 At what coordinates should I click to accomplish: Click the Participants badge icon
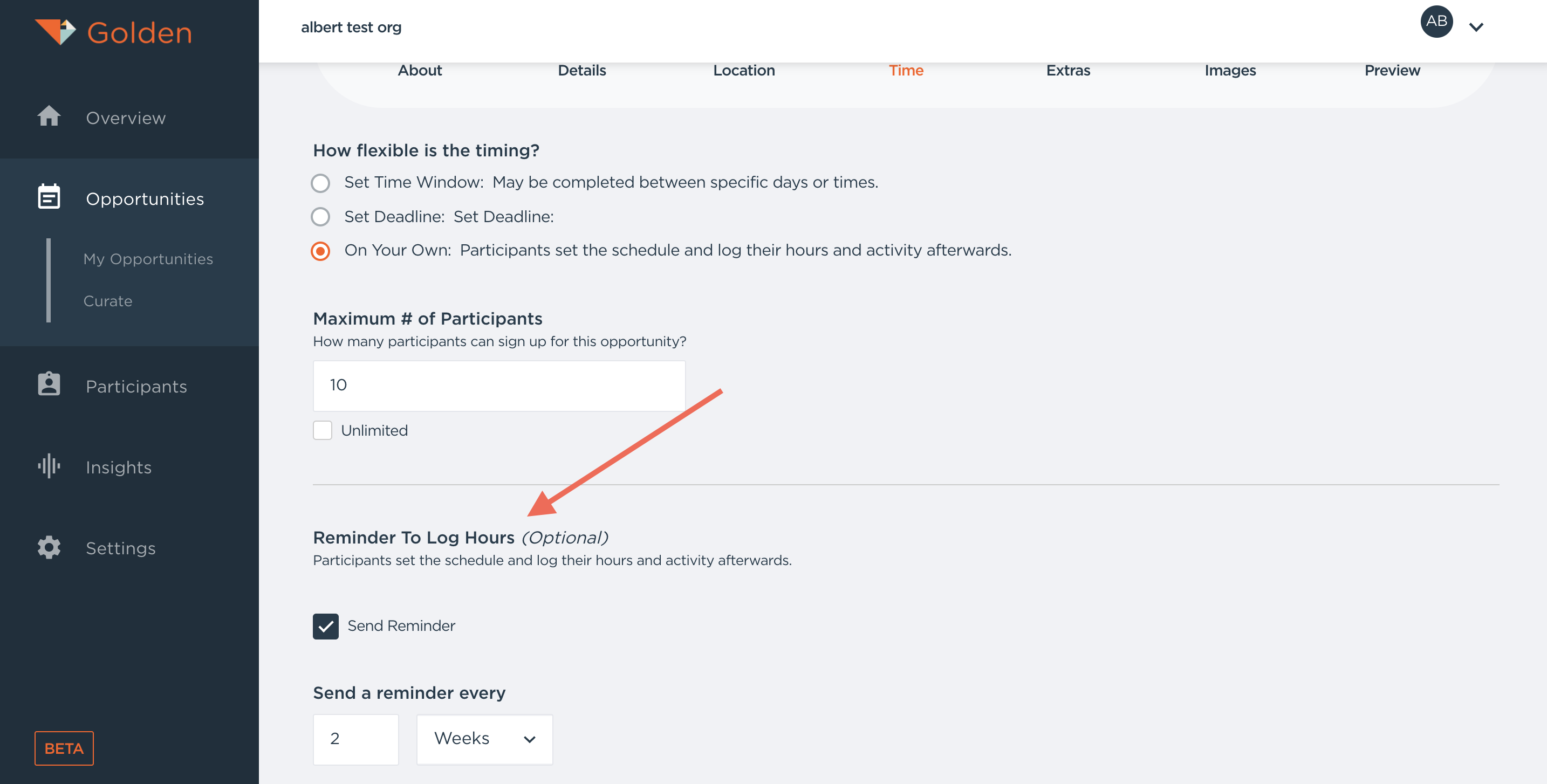[x=49, y=385]
